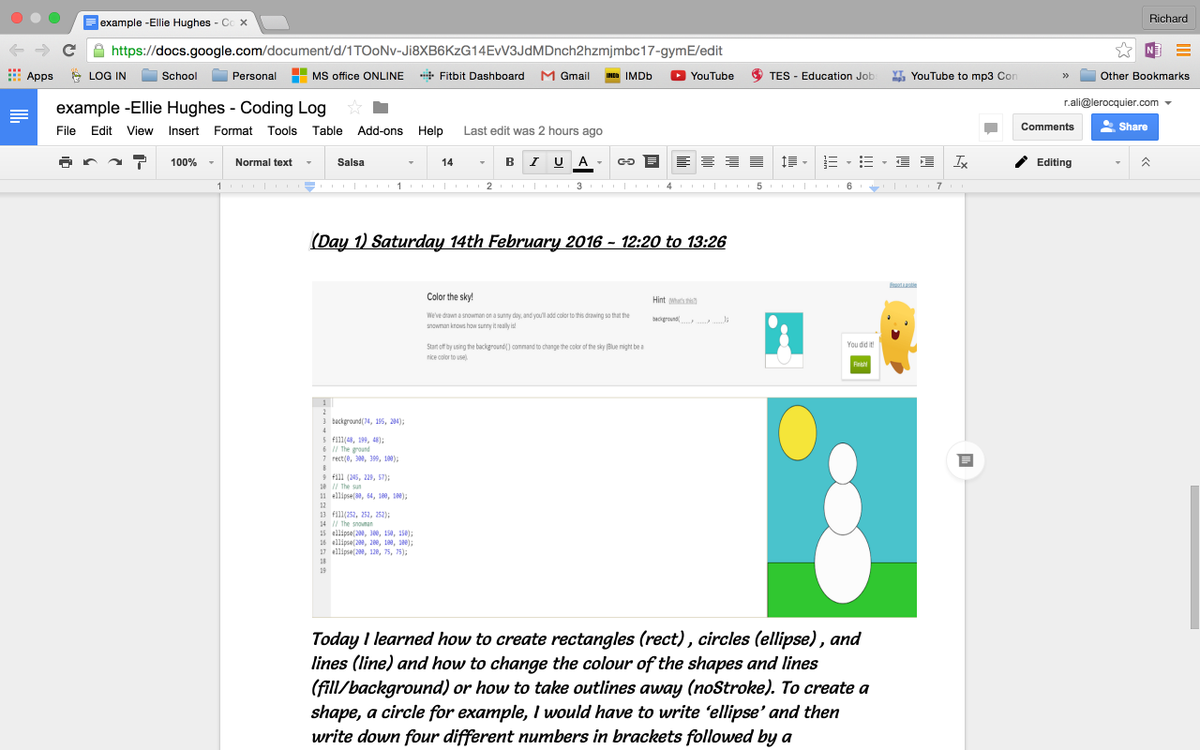Open the text color picker

click(x=588, y=162)
